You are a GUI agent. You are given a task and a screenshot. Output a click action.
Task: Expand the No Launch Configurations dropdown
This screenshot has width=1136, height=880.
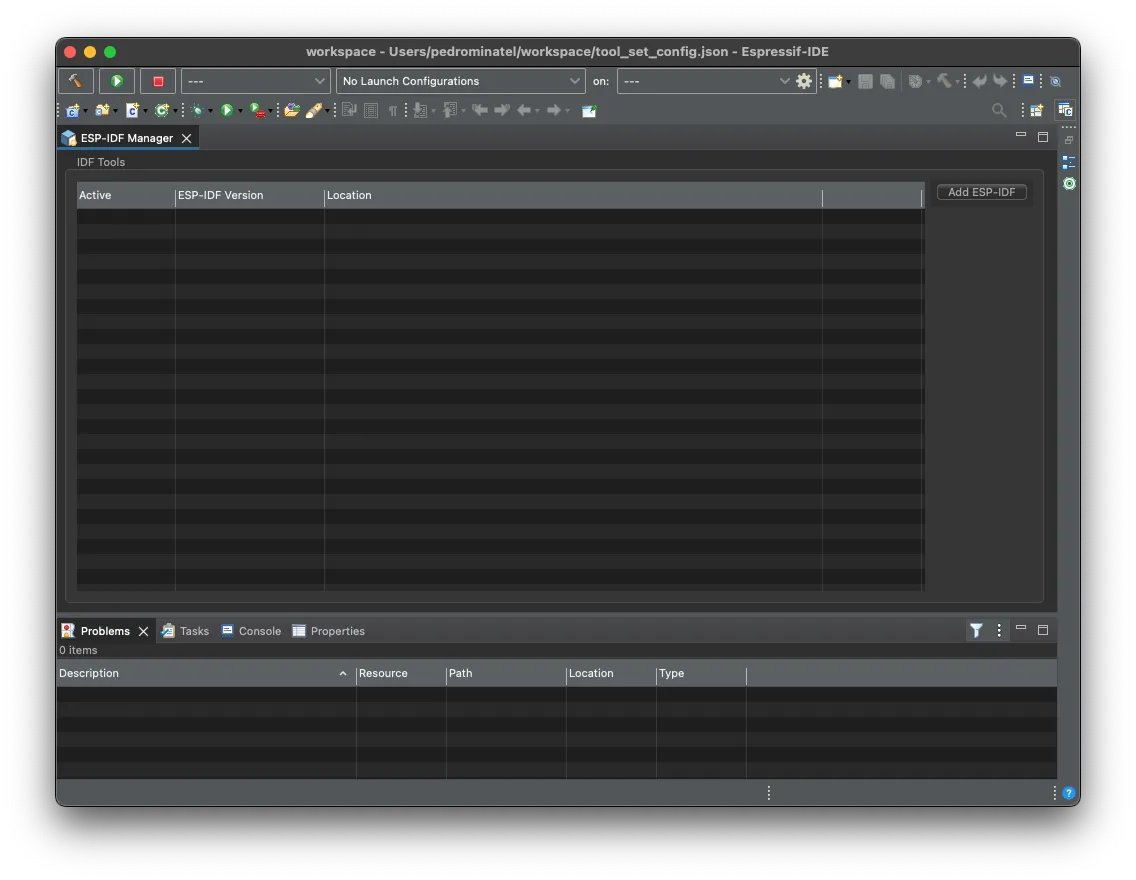click(460, 81)
